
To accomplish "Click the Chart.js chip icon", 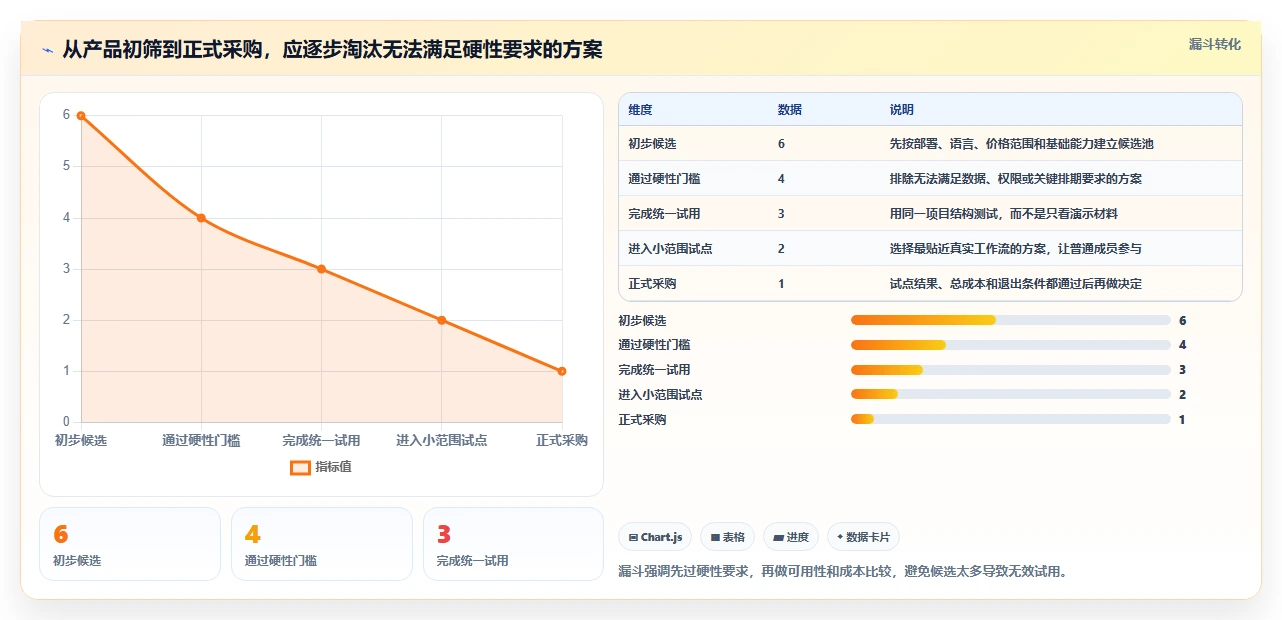I will 633,537.
